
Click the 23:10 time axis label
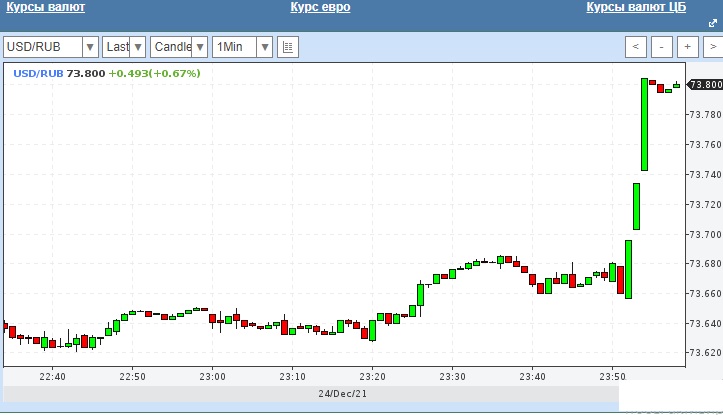pyautogui.click(x=293, y=377)
